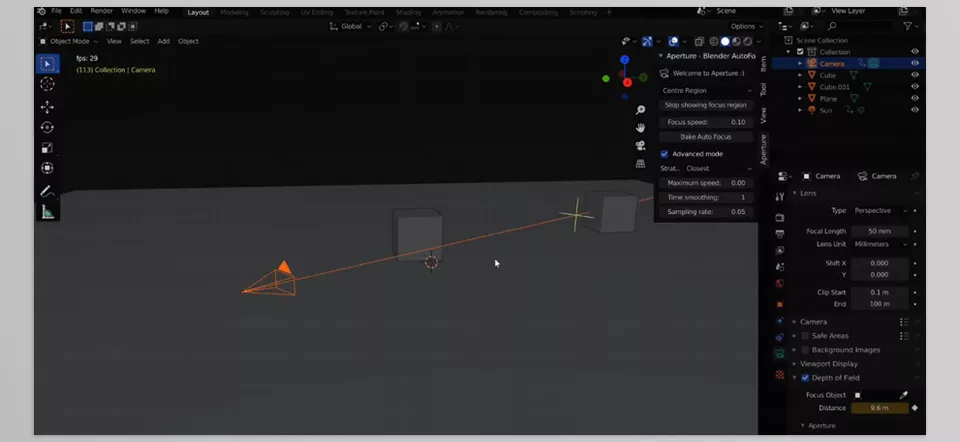Switch to solid viewport shading
This screenshot has height=442, width=960.
click(x=725, y=42)
